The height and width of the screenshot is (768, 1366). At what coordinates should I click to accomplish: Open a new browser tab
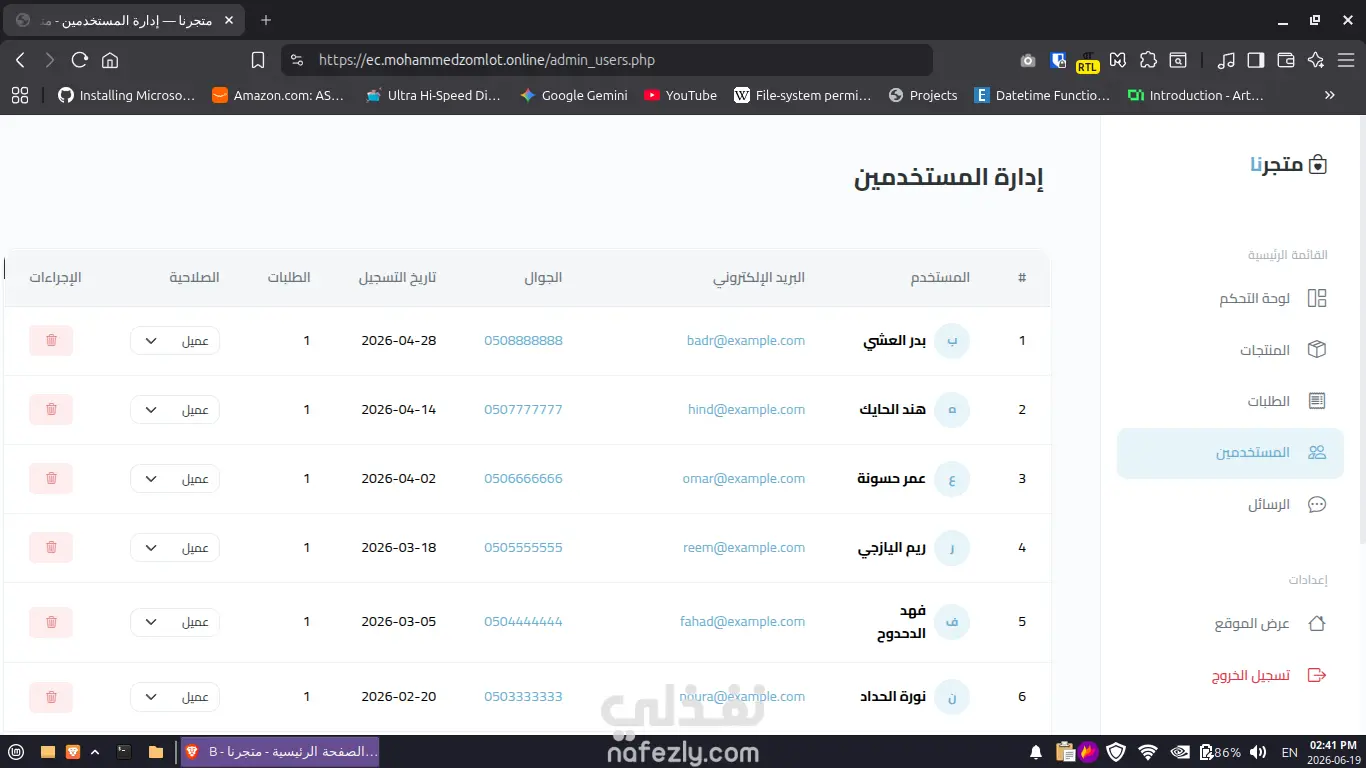pyautogui.click(x=266, y=20)
